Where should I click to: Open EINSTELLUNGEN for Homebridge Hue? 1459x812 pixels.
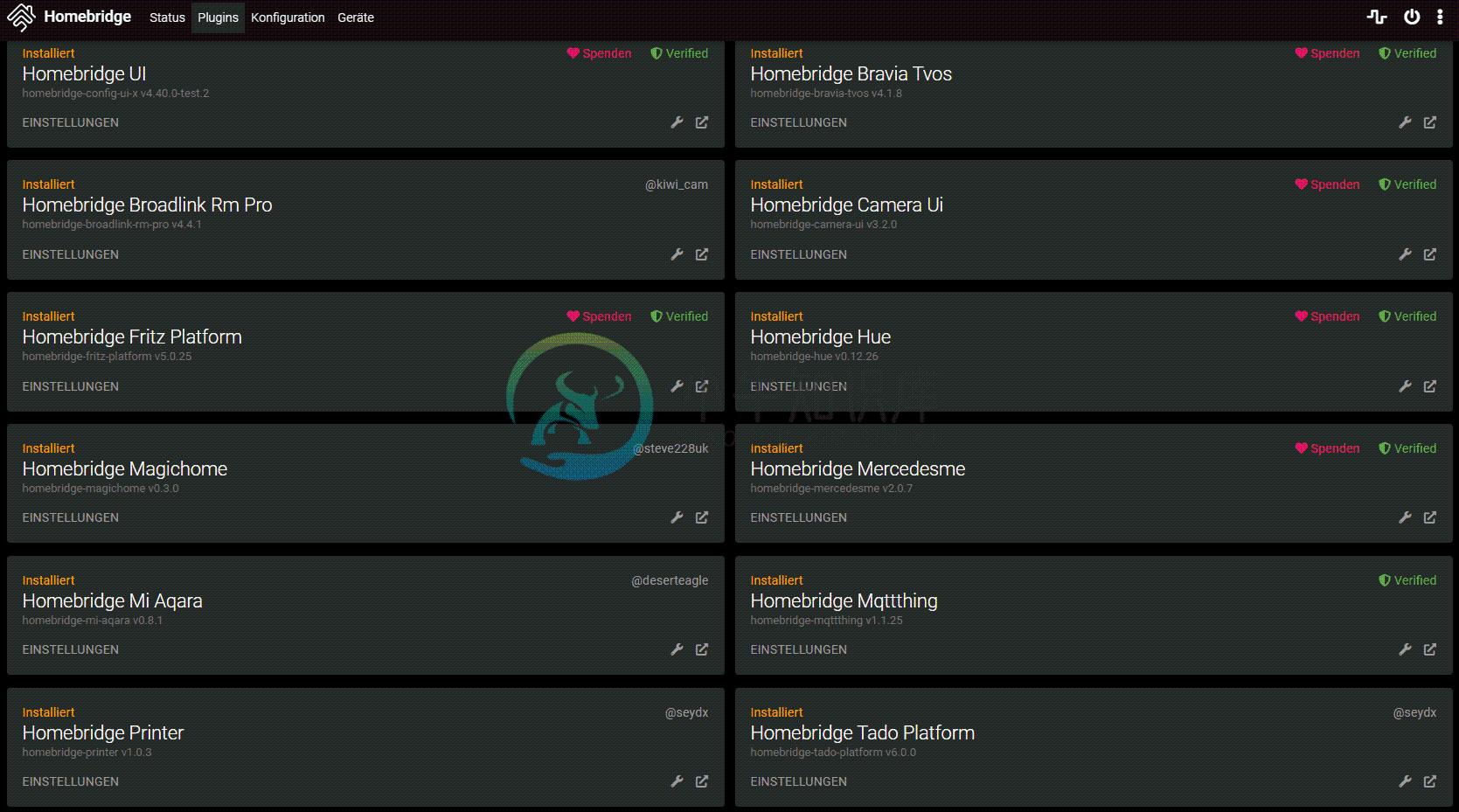click(799, 386)
